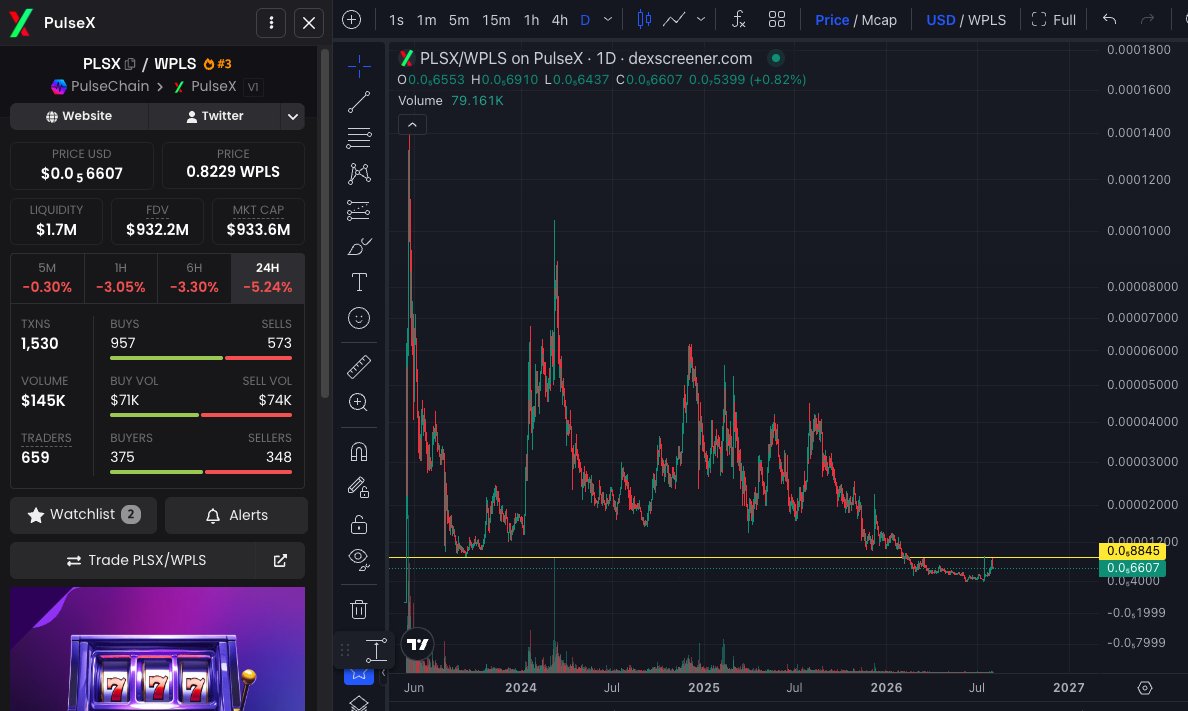Viewport: 1188px width, 711px height.
Task: Open the object tree layers icon
Action: coord(359,703)
